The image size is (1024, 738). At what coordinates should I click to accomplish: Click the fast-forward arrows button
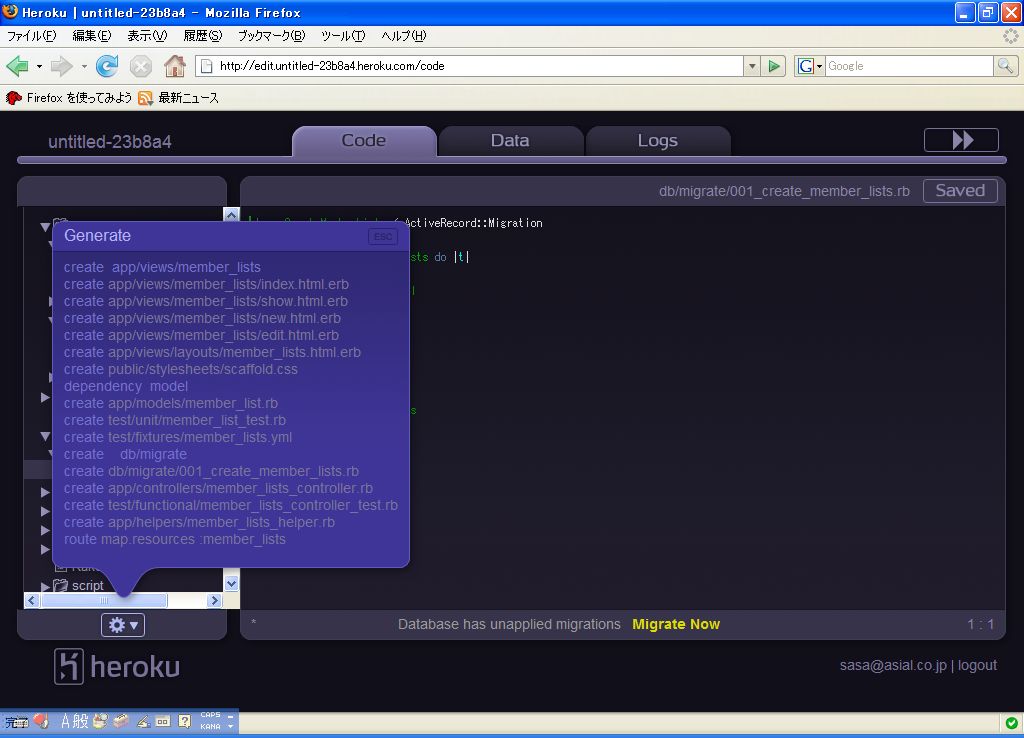point(961,140)
